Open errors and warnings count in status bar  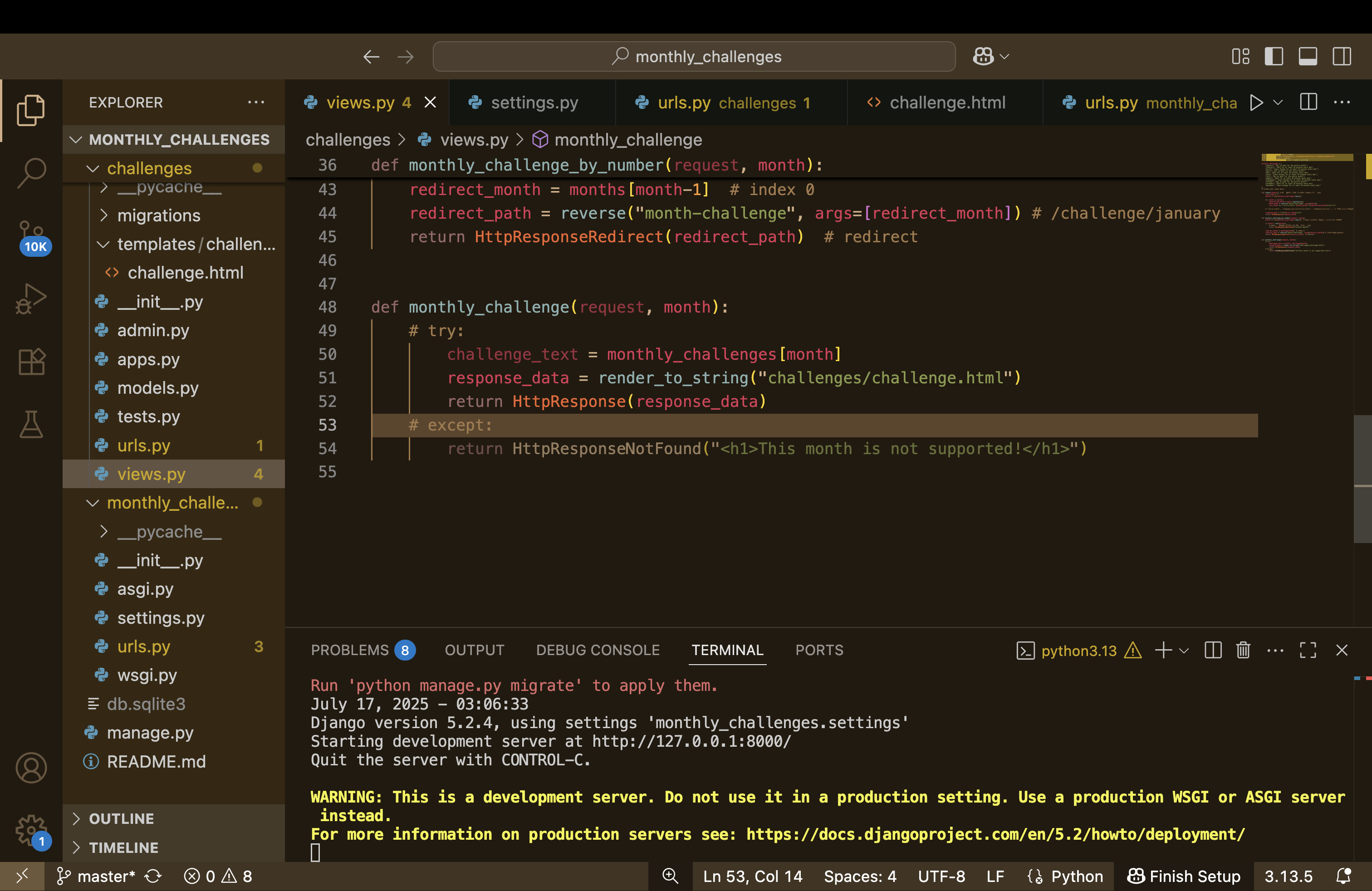[x=218, y=876]
